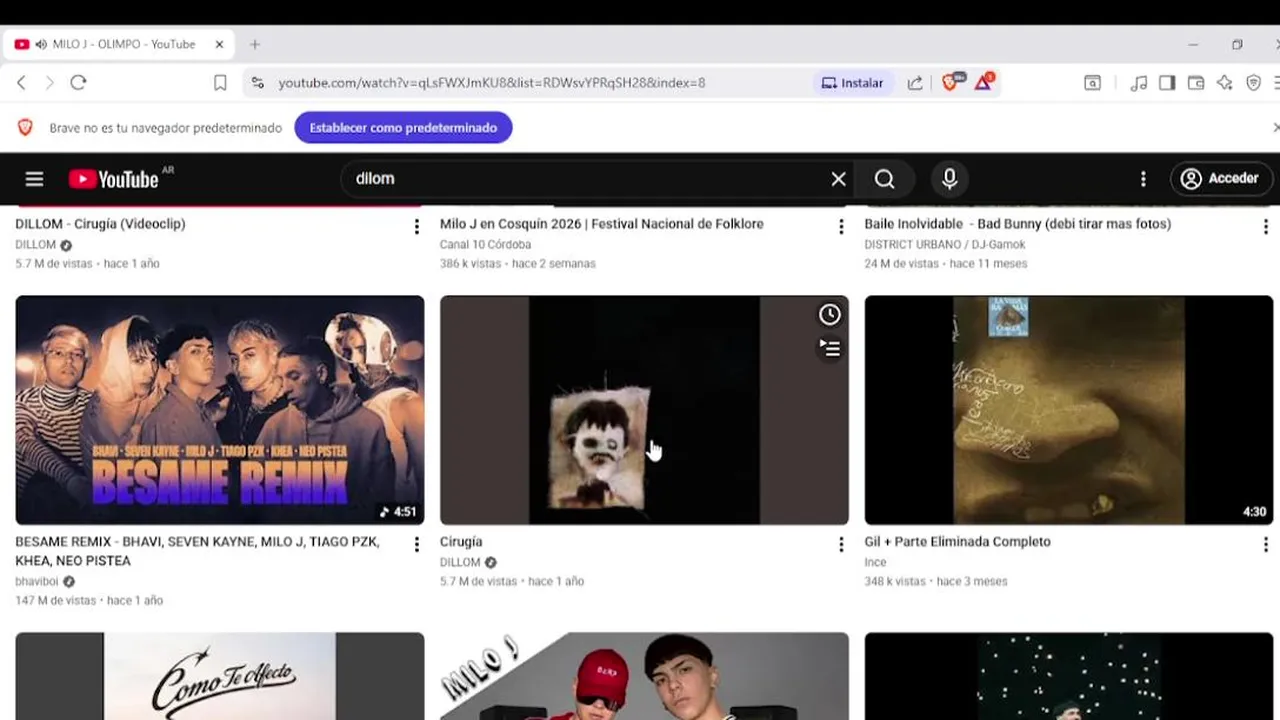Open Baile Inolvidable - Bad Bunny title
Screen dimensions: 1280x720
(x=1018, y=224)
